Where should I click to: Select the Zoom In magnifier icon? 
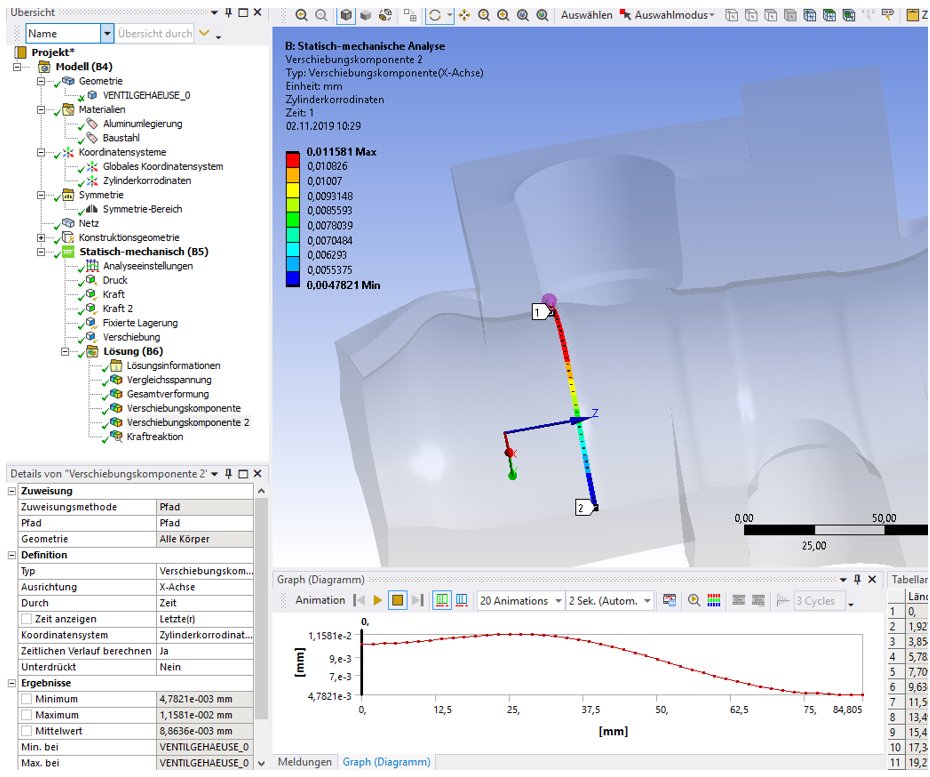(505, 15)
